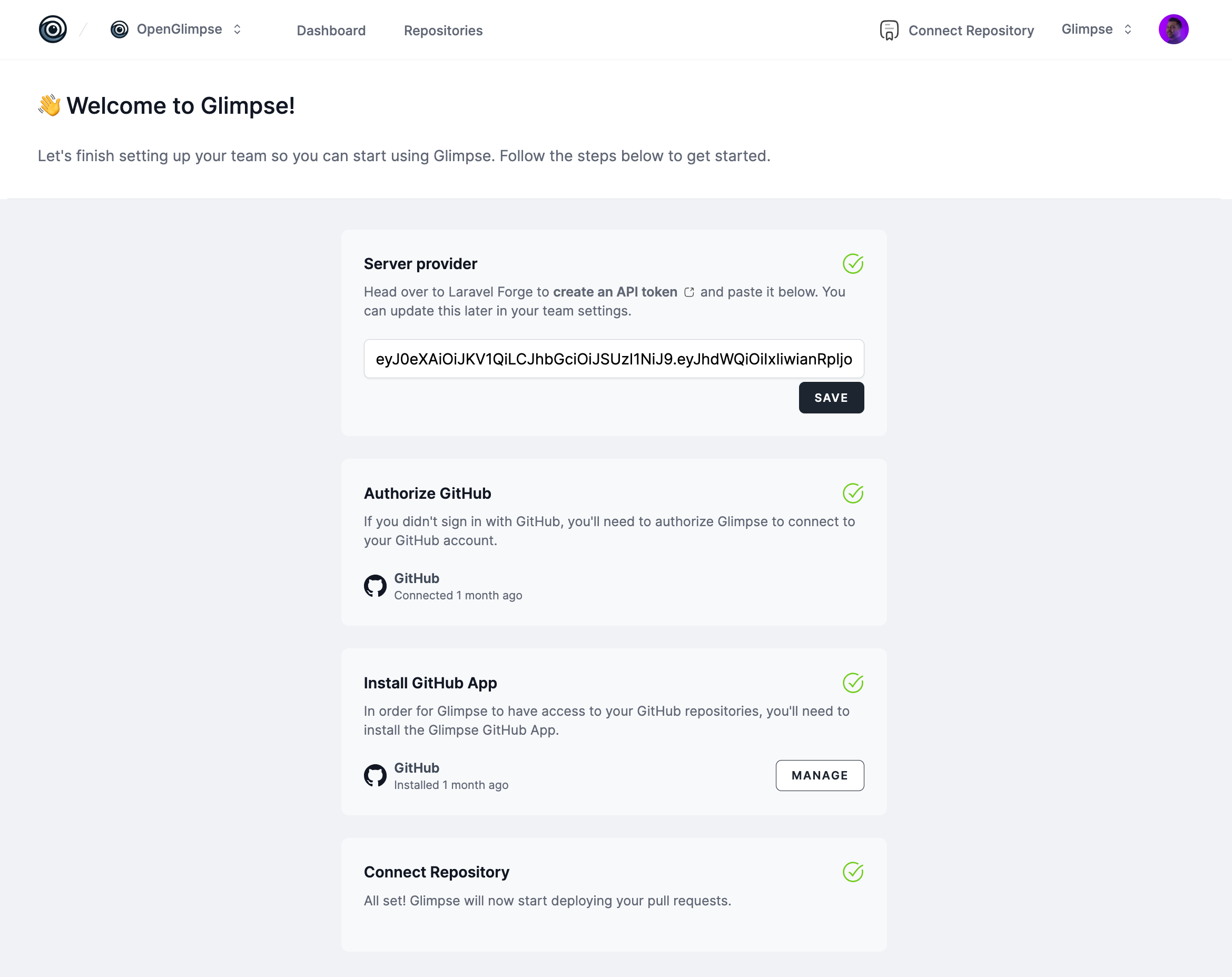Switch to the Dashboard tab

click(x=331, y=30)
